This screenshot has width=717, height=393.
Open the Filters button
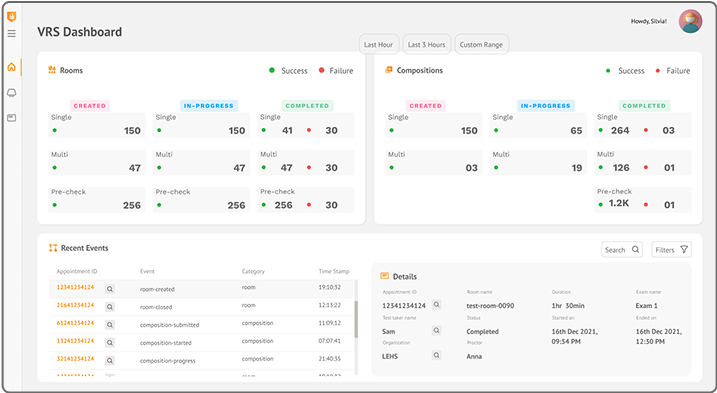click(x=671, y=249)
